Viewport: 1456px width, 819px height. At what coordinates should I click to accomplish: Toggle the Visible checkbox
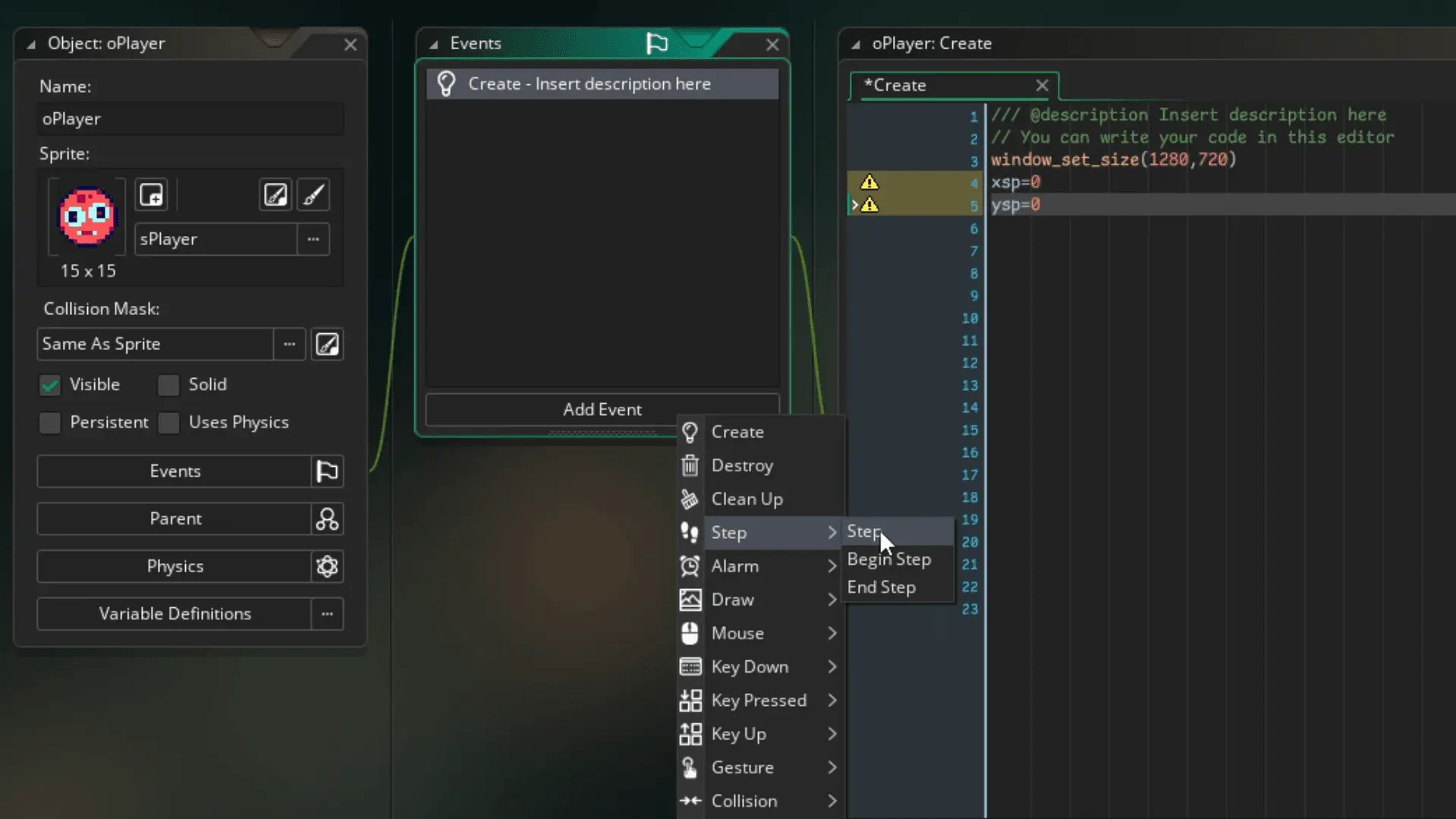click(50, 385)
